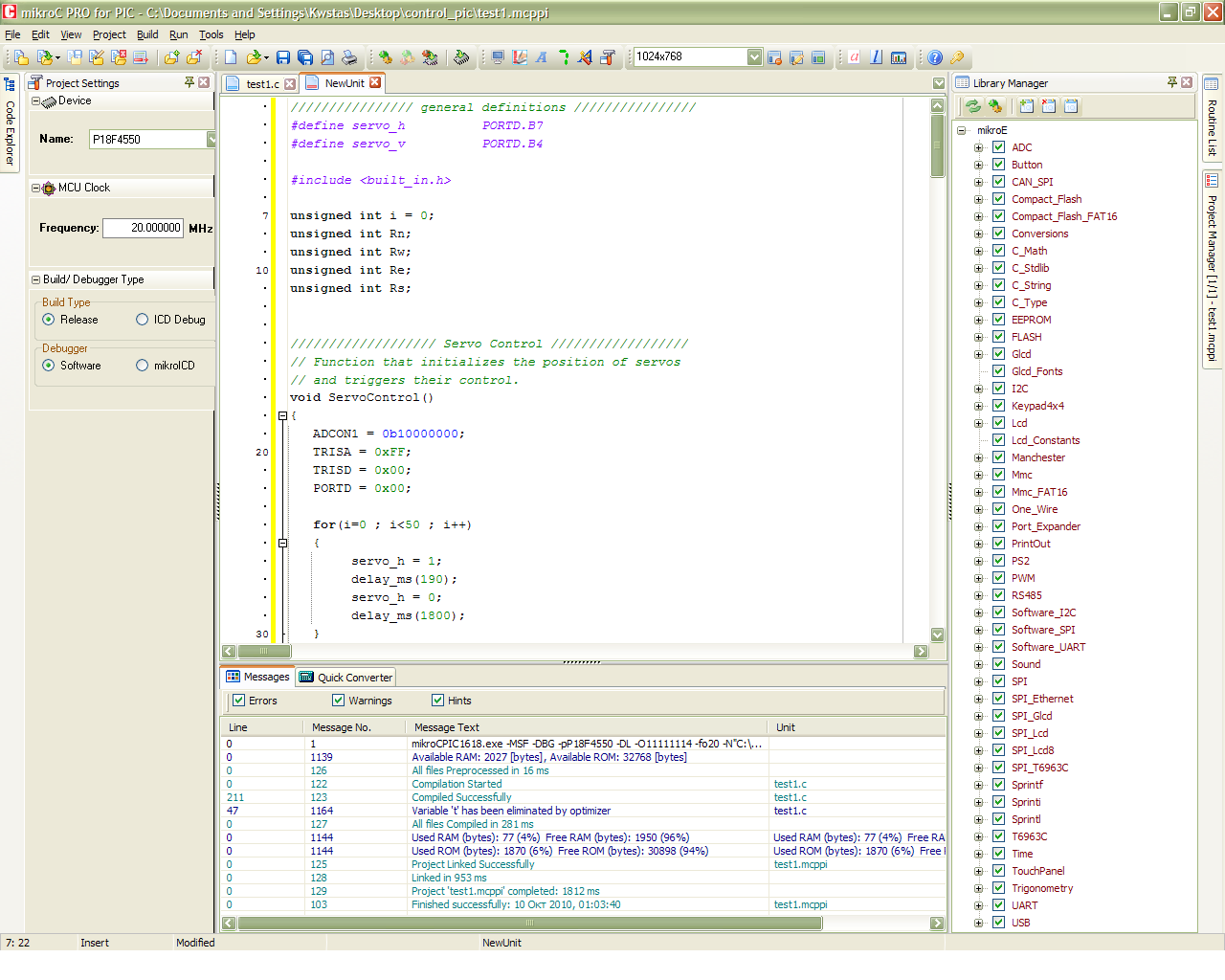Click the Program chip icon

[461, 57]
